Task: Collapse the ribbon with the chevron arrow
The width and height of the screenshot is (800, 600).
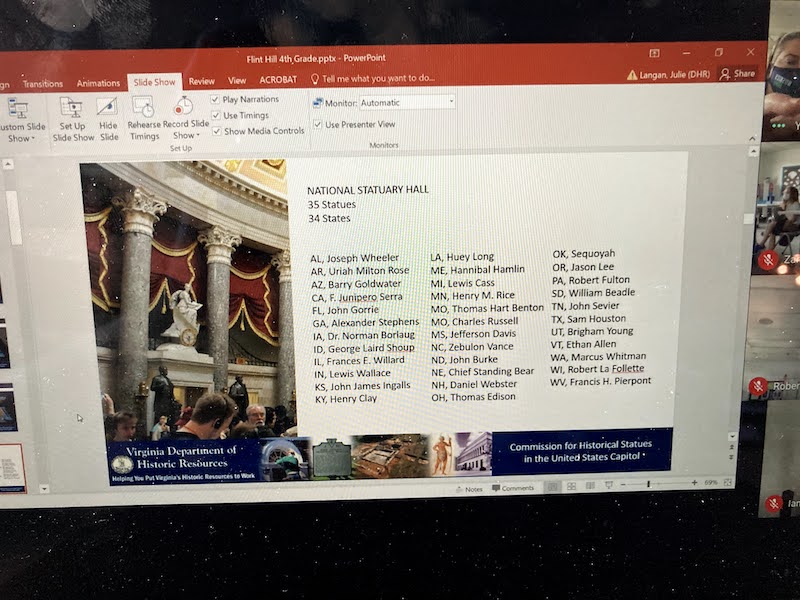Action: pos(752,139)
